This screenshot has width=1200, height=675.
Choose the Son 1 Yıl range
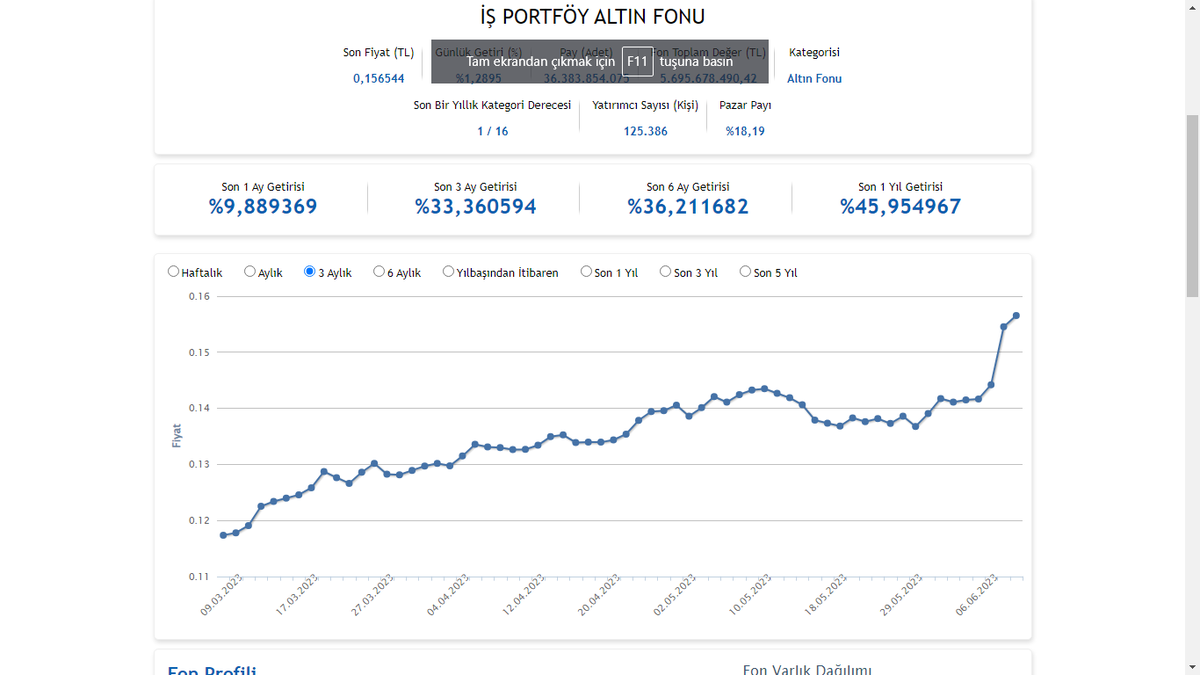586,271
